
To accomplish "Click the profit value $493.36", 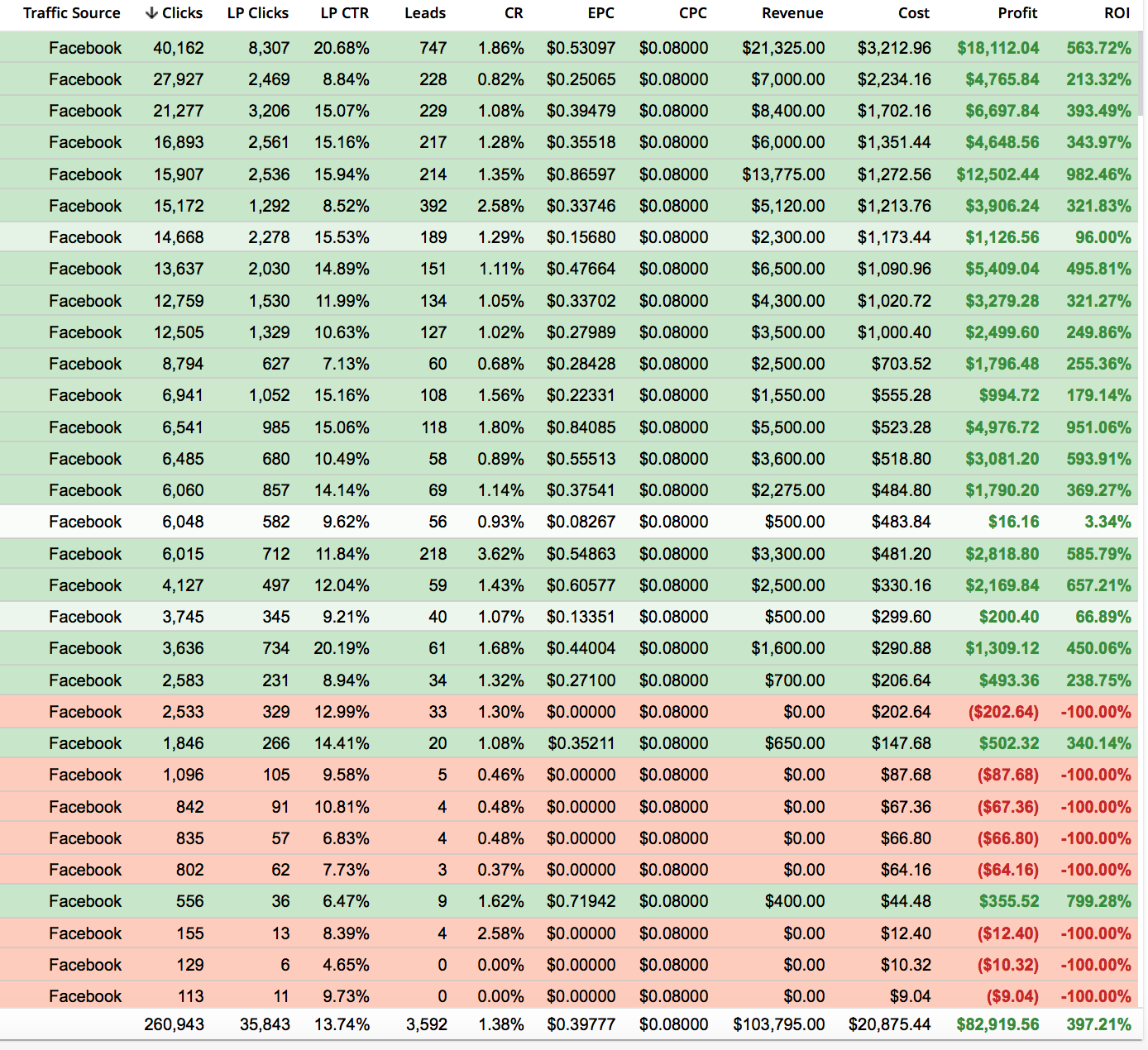I will pyautogui.click(x=1009, y=680).
